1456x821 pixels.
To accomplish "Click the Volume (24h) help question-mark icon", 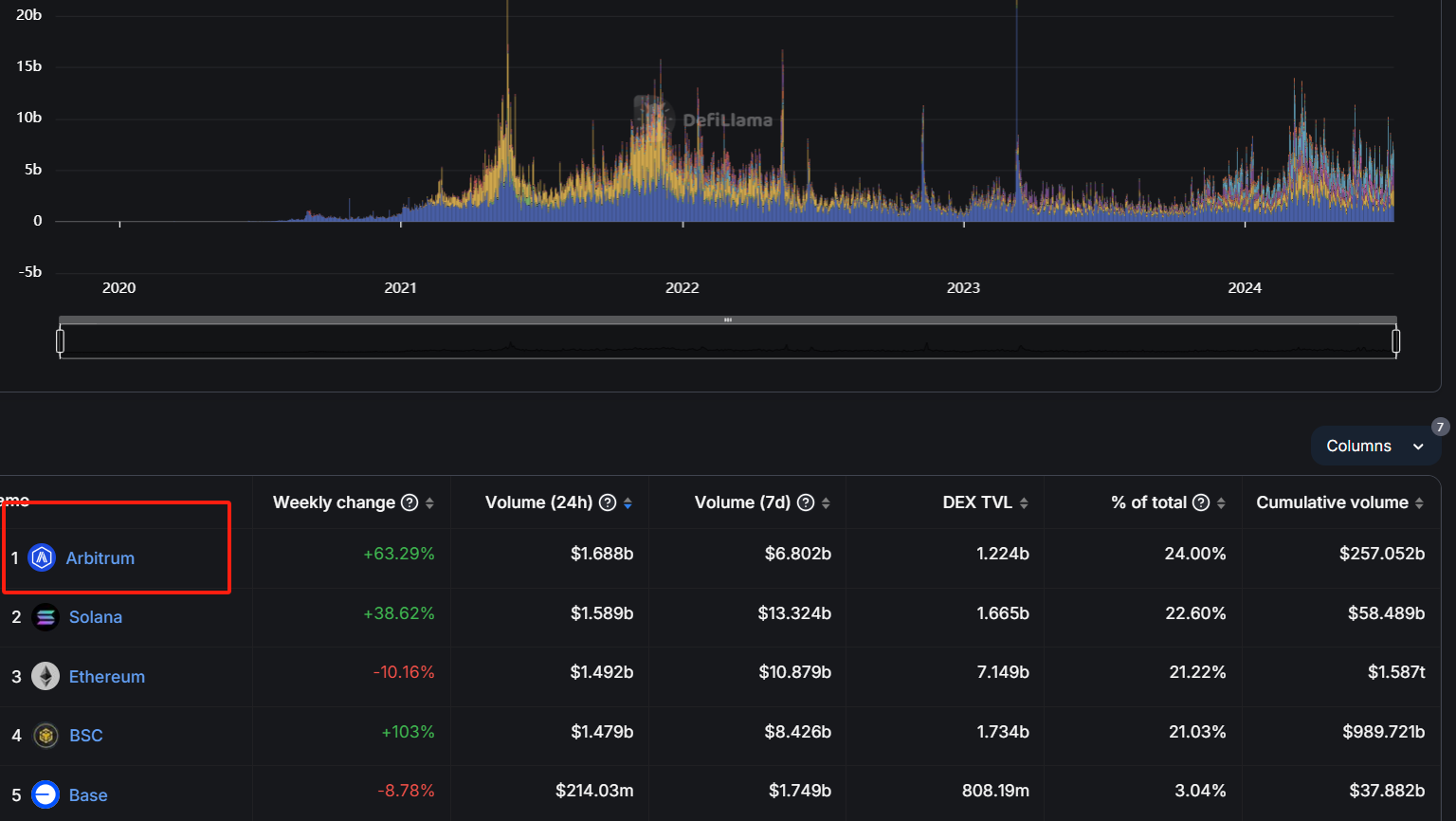I will pos(609,502).
